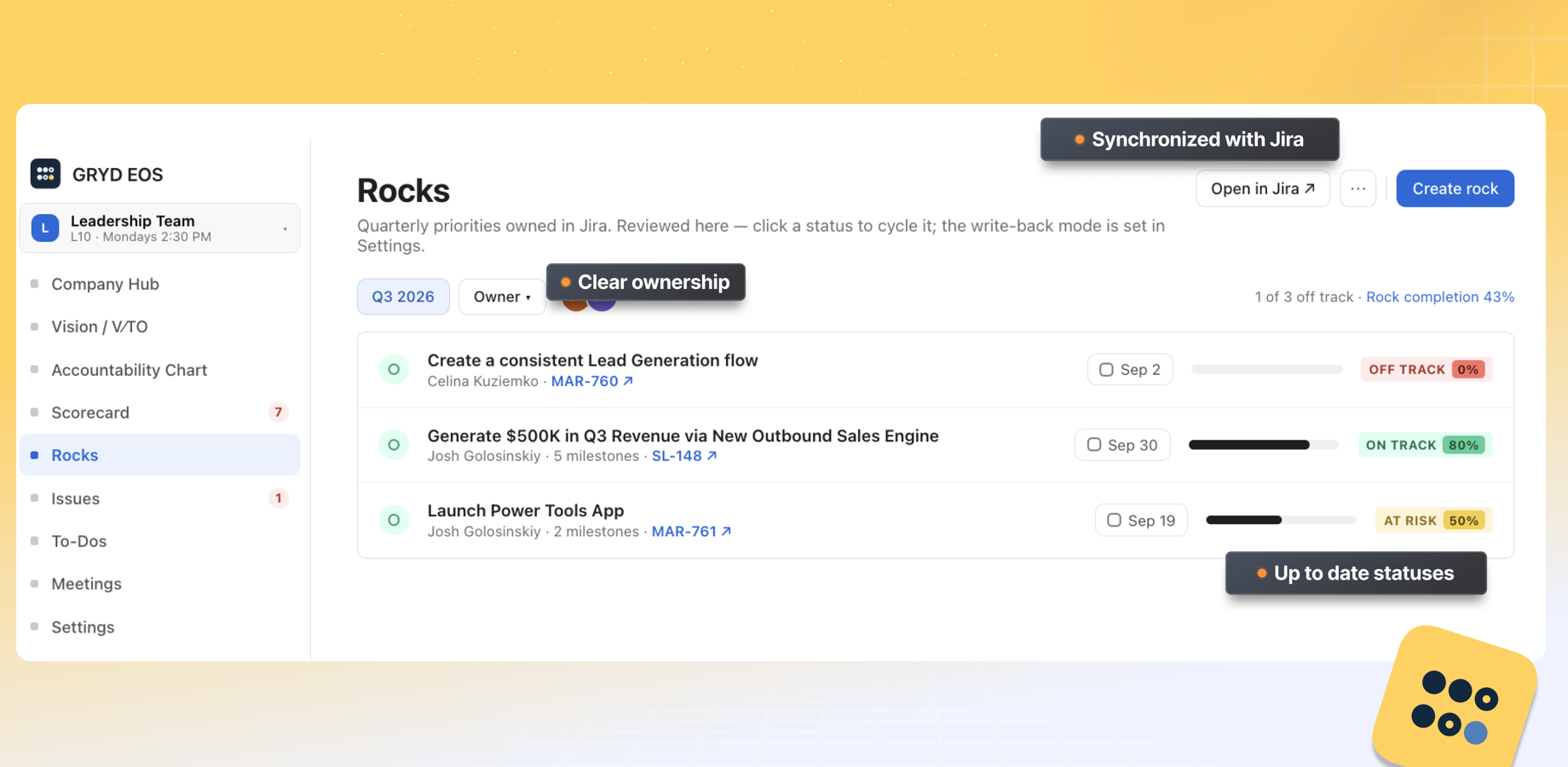
Task: Open 'Generate $500K in Q3 Revenue' rock title
Action: click(683, 435)
